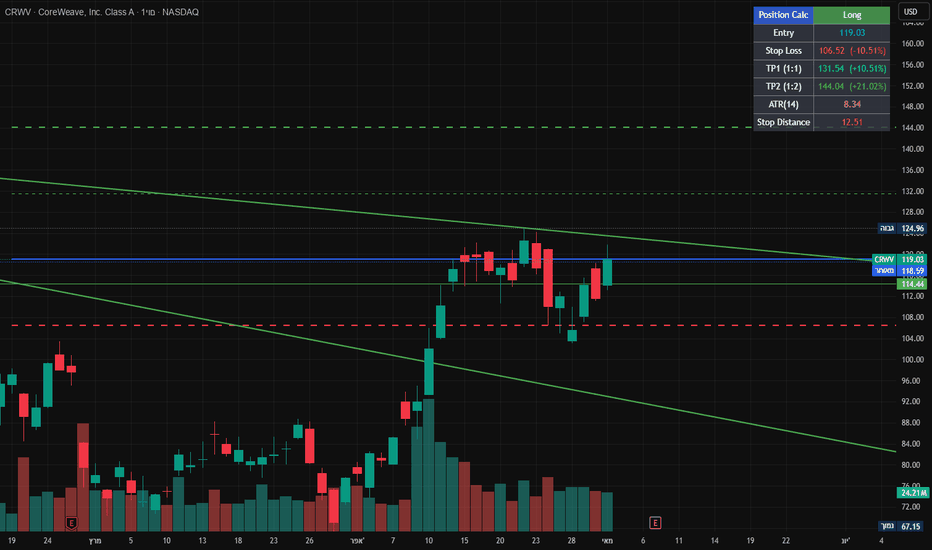Image resolution: width=932 pixels, height=550 pixels.
Task: Select the 28 date label on time axis
Action: 571,540
